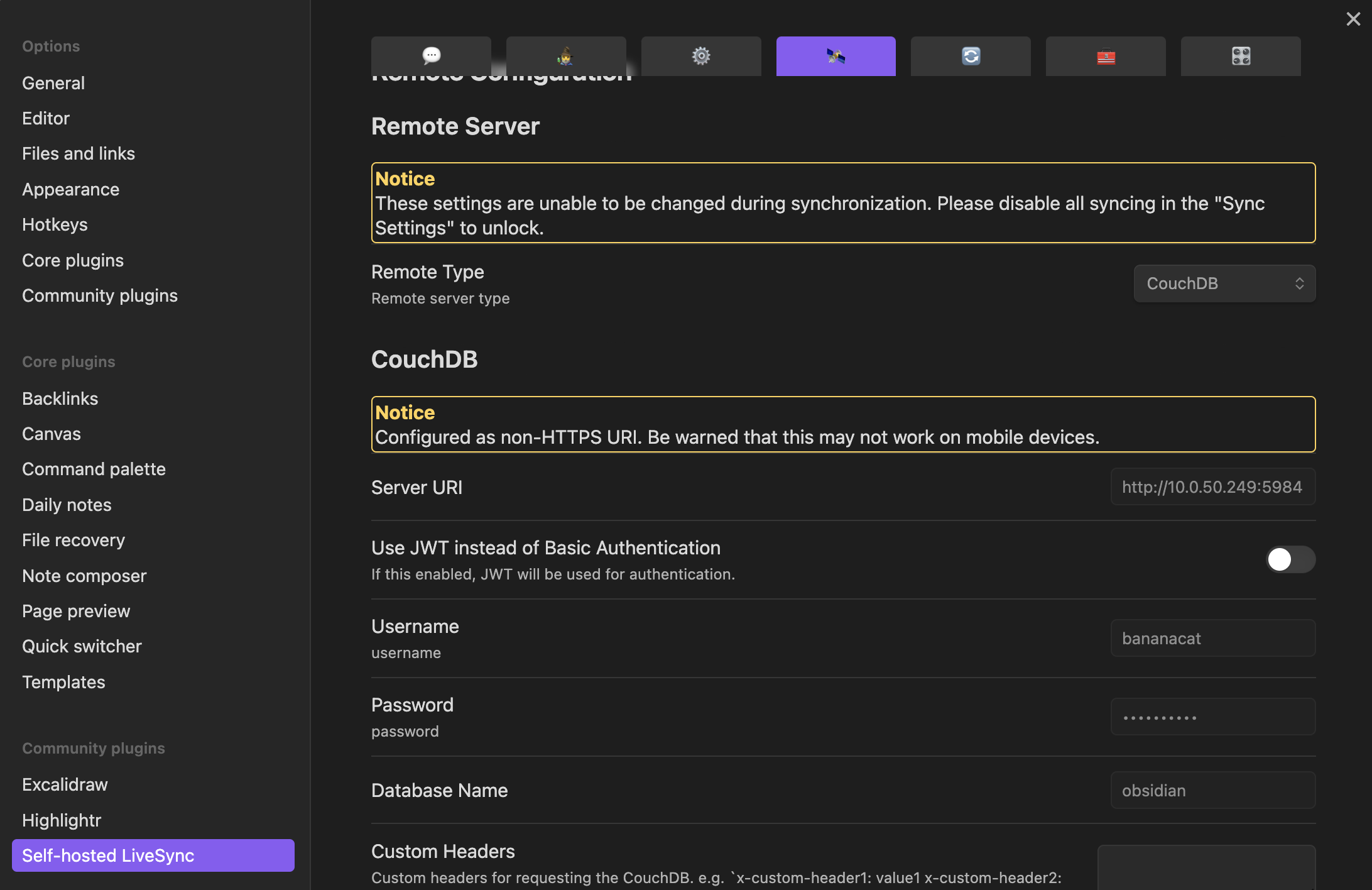Close the settings dialog
The height and width of the screenshot is (890, 1372).
[x=1353, y=19]
